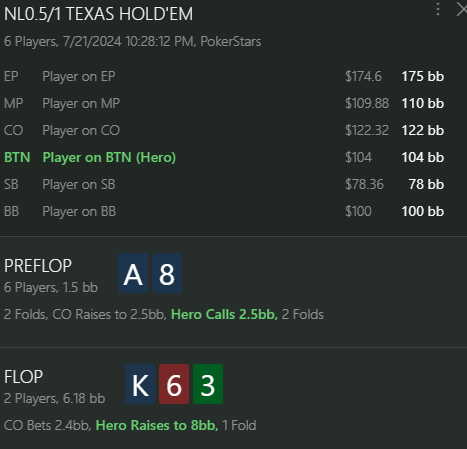Click the 175 bb EP stack value
Image resolution: width=467 pixels, height=449 pixels.
click(x=423, y=76)
